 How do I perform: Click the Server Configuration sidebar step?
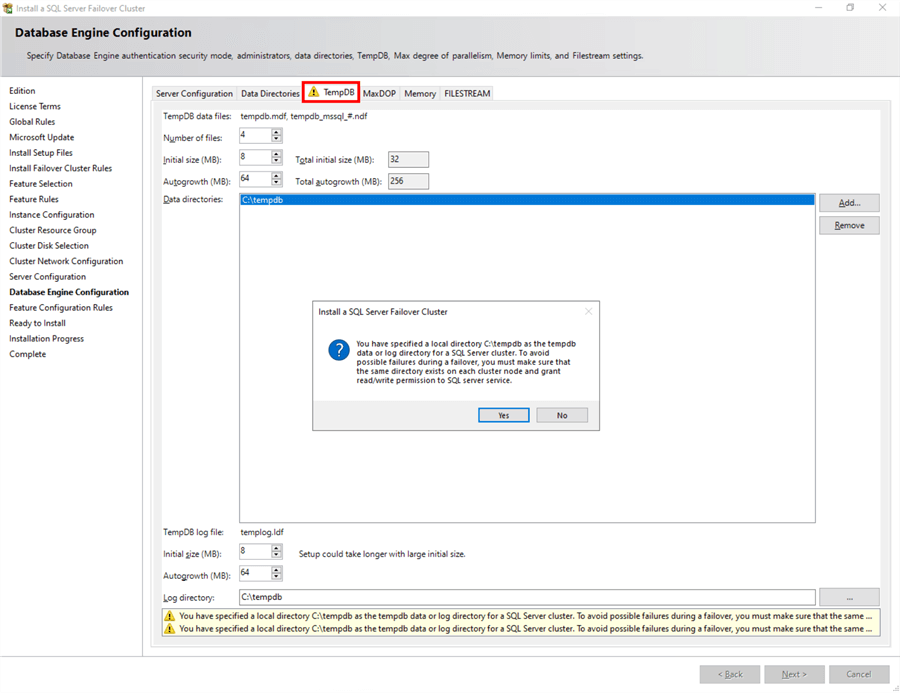tap(48, 277)
